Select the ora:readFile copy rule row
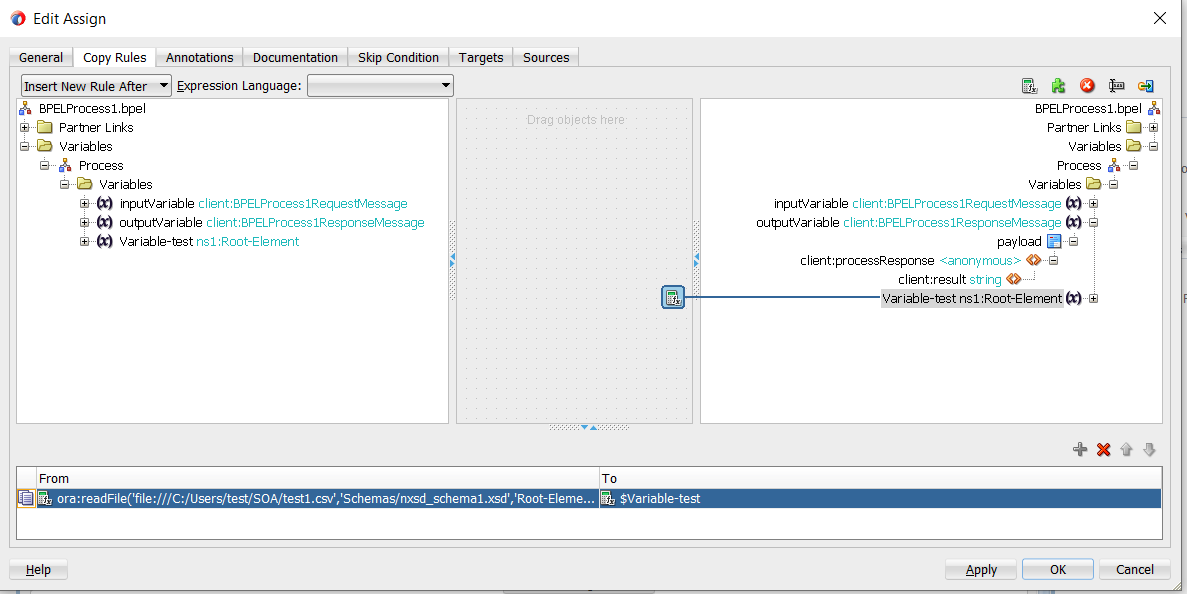 (318, 498)
